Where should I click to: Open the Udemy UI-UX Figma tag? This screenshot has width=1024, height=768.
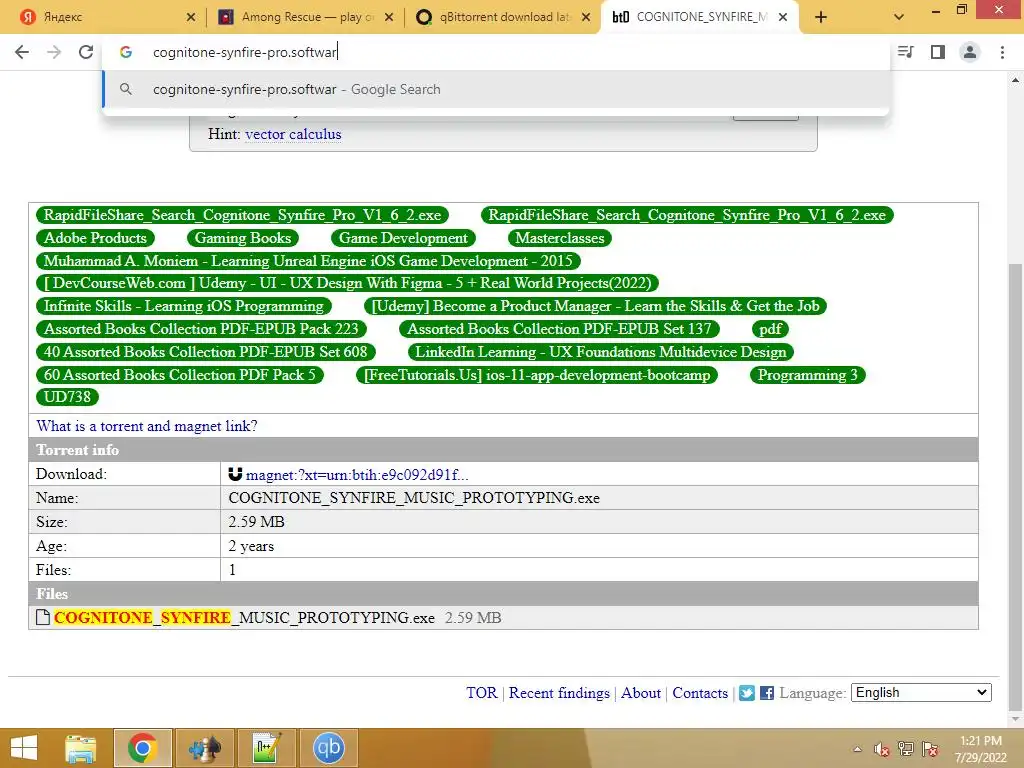pos(347,283)
